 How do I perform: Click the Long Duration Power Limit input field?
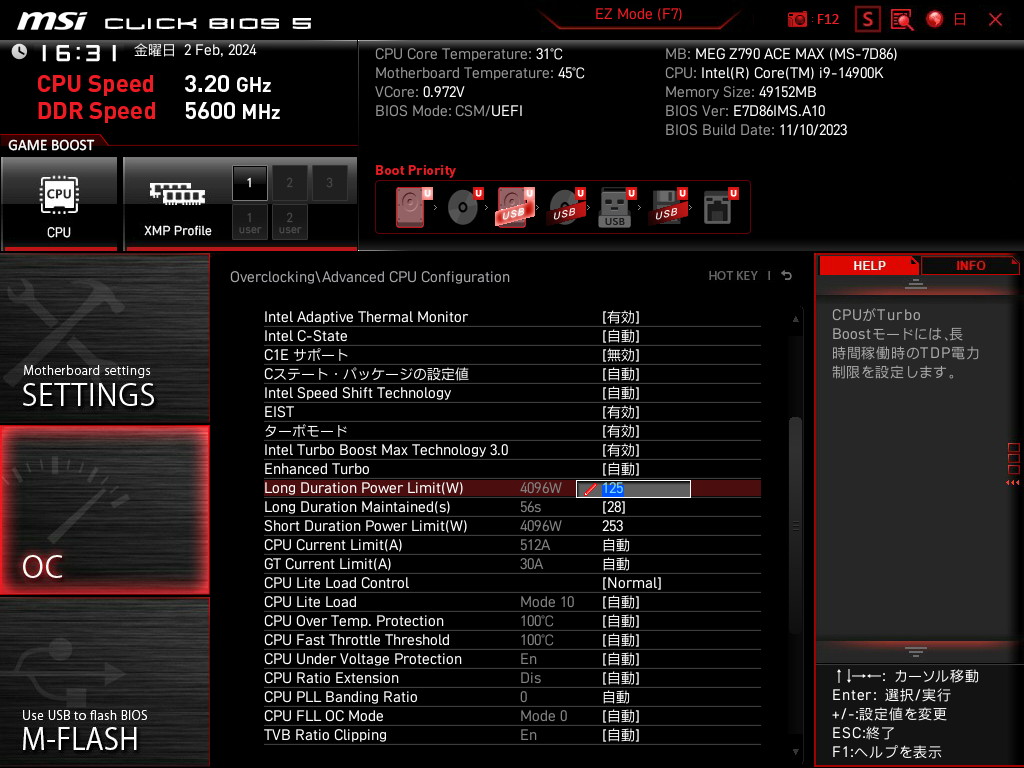point(633,488)
